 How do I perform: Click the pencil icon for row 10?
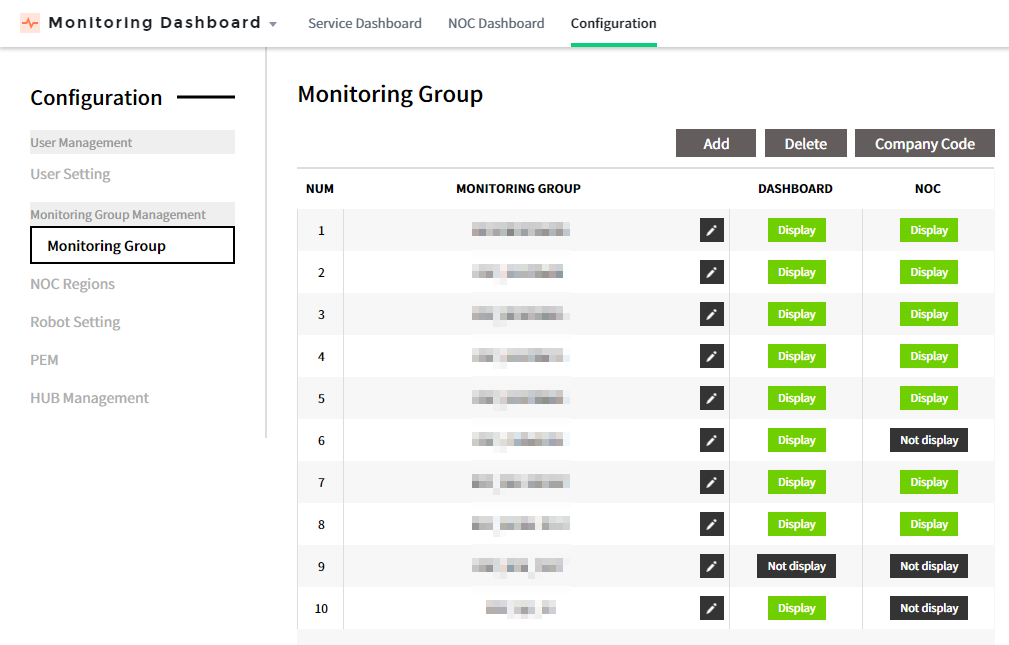point(711,609)
